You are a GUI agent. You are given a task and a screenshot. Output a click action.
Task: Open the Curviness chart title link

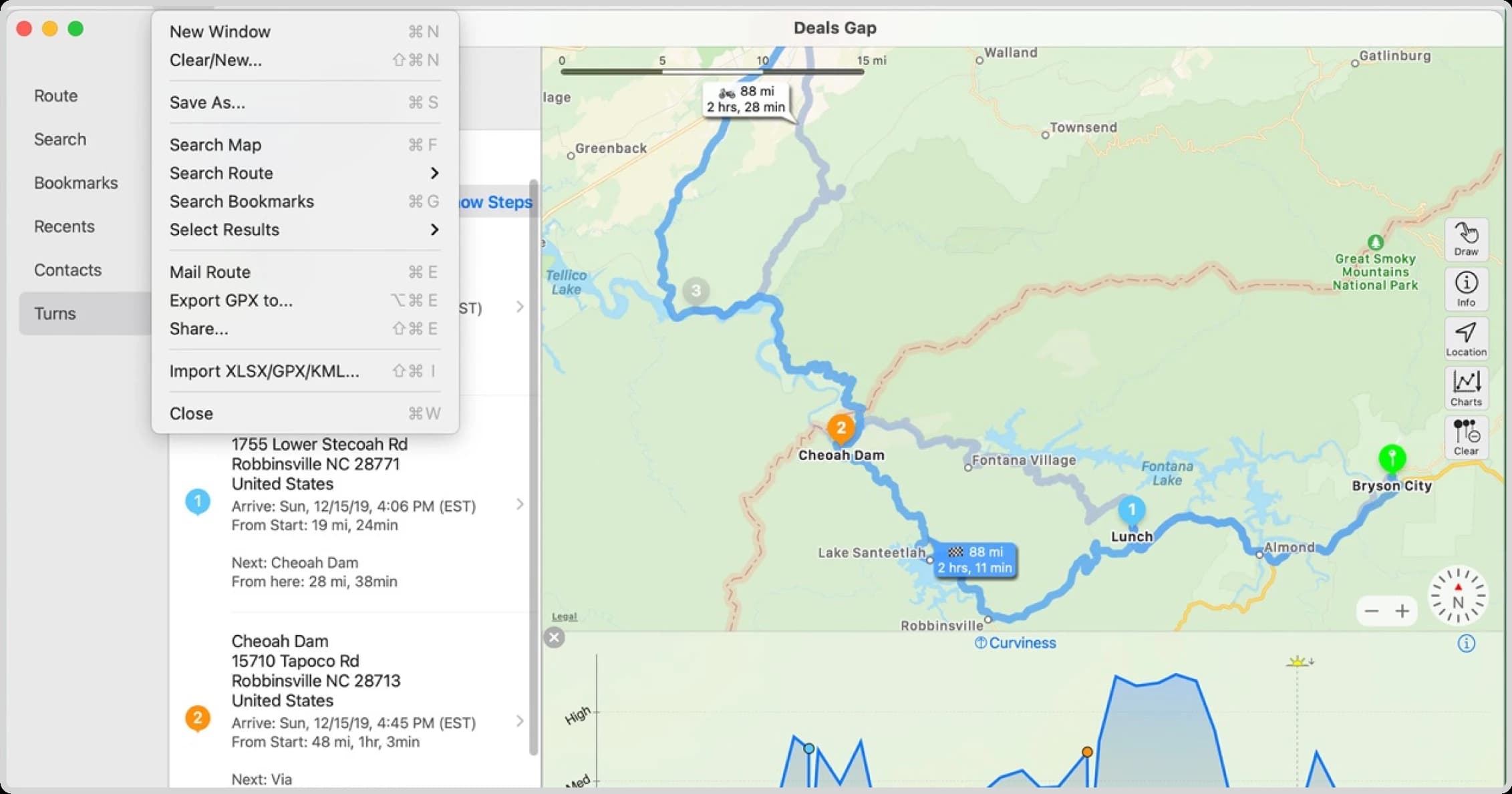pos(1015,643)
